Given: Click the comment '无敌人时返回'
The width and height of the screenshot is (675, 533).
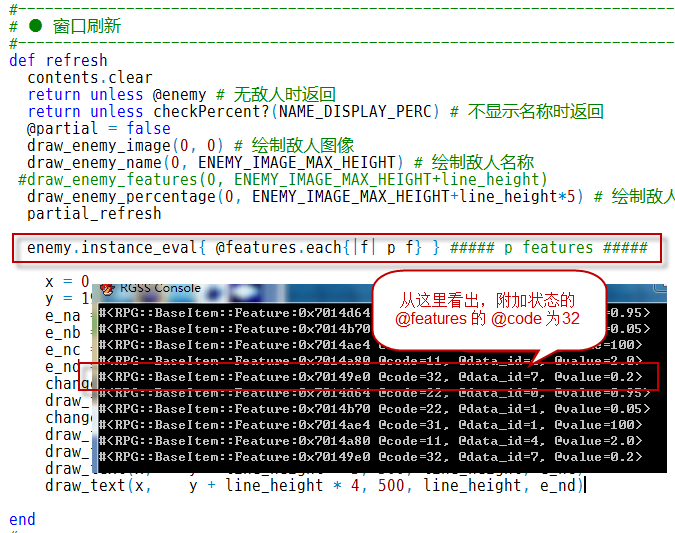Looking at the screenshot, I should [x=284, y=94].
